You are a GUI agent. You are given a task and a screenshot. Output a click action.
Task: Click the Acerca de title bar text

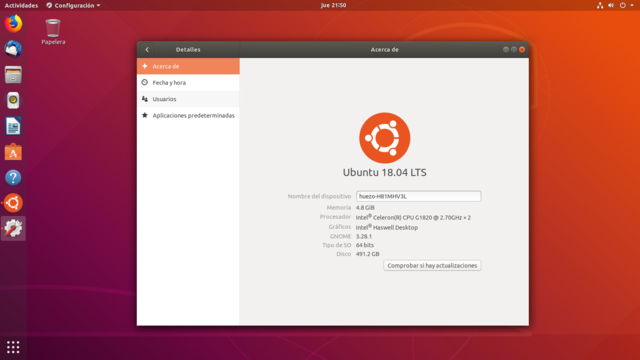click(384, 49)
